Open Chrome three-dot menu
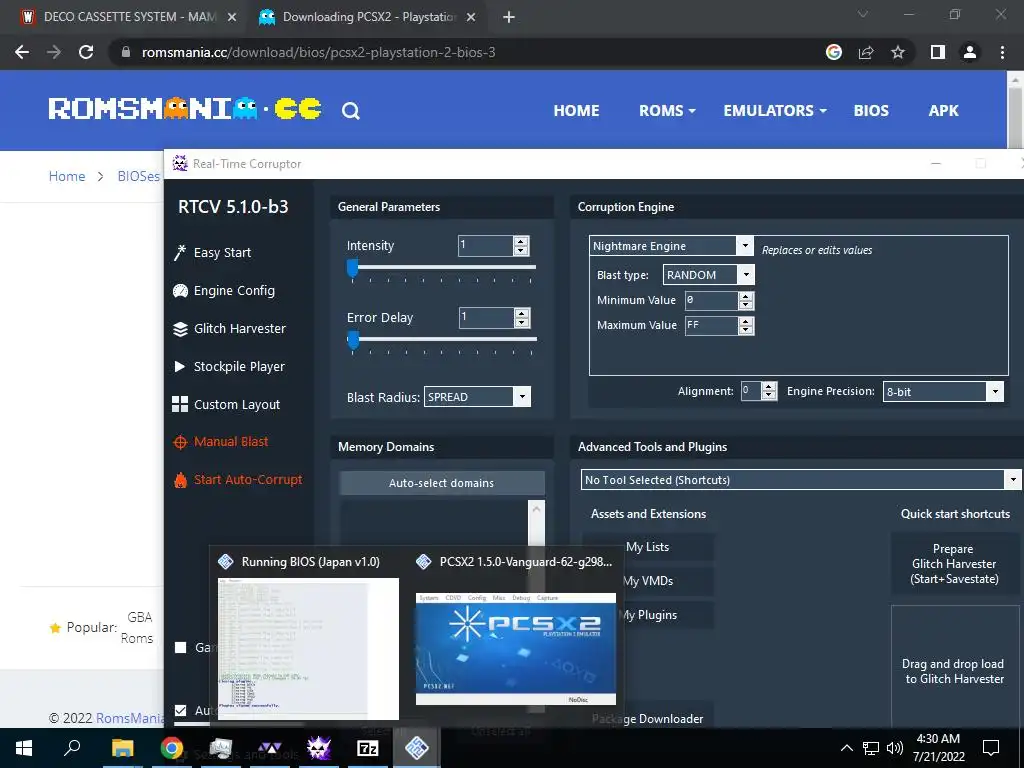The width and height of the screenshot is (1024, 768). tap(1002, 52)
